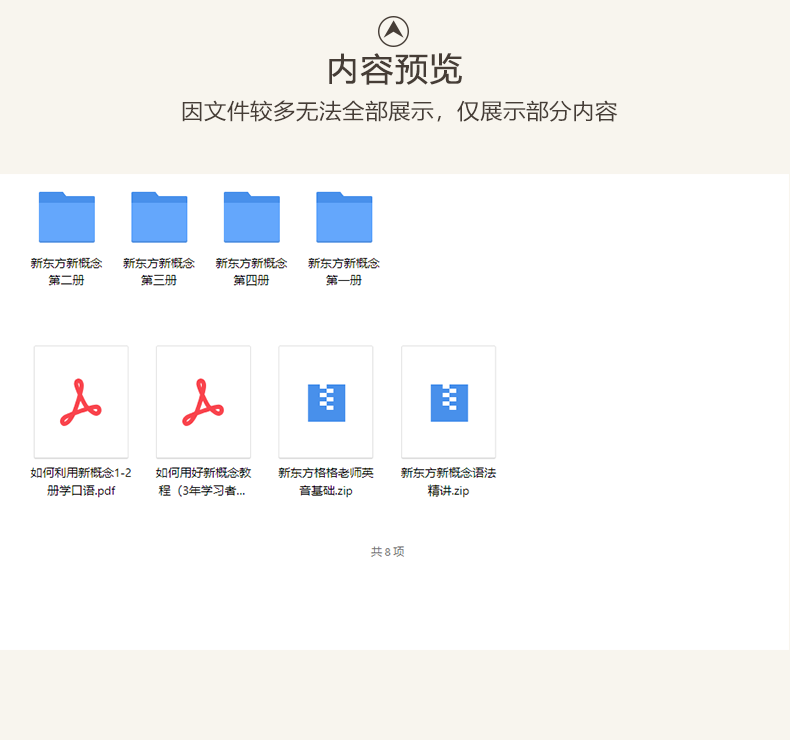
Task: Click the 共 8 项 item count text
Action: (387, 552)
